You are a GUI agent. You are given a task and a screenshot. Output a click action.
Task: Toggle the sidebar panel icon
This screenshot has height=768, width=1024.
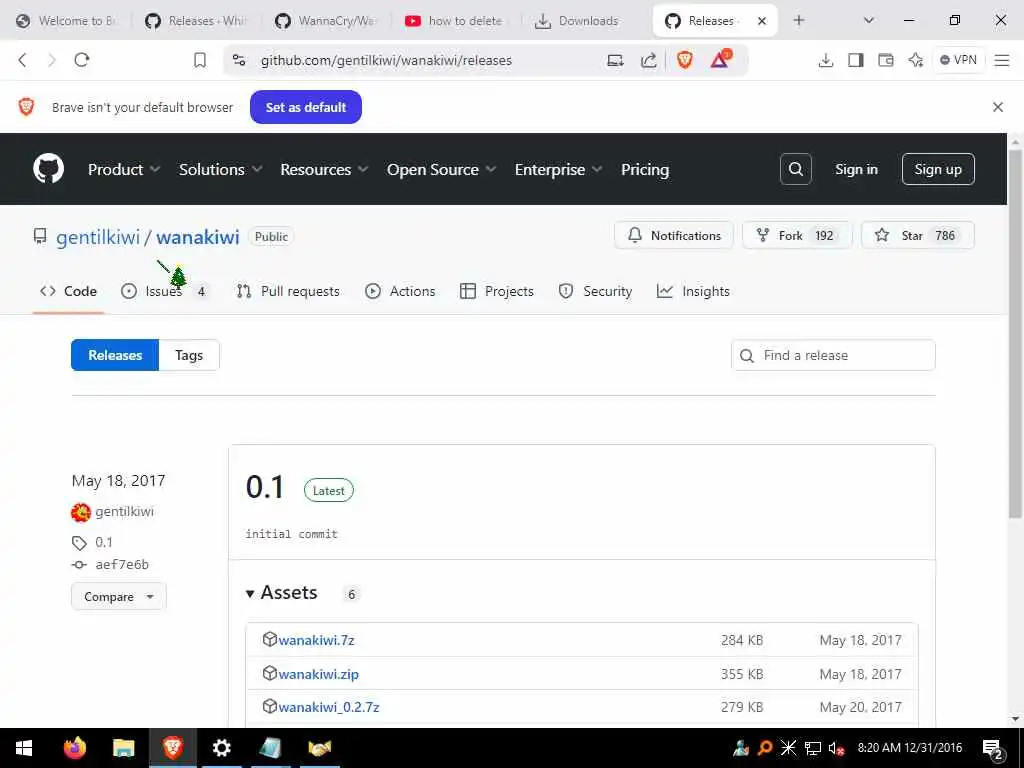click(856, 60)
